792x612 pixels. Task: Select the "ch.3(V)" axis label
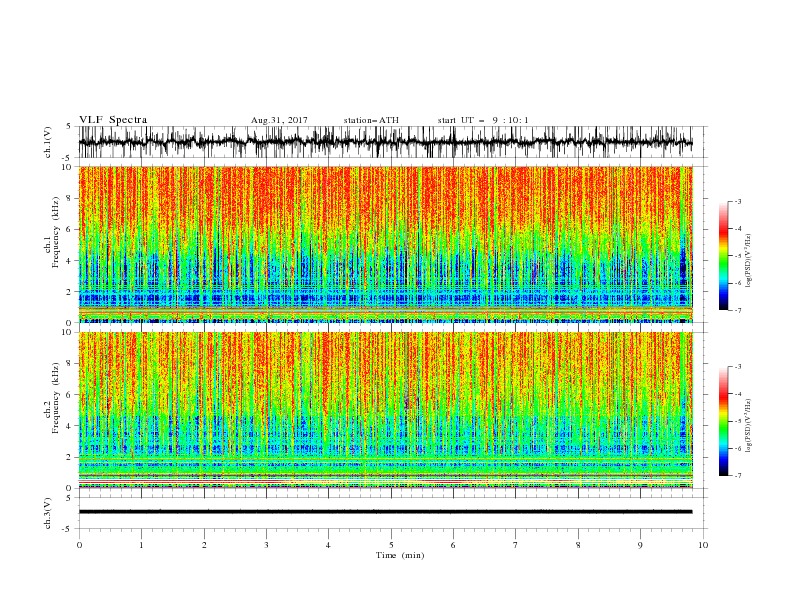tap(48, 513)
